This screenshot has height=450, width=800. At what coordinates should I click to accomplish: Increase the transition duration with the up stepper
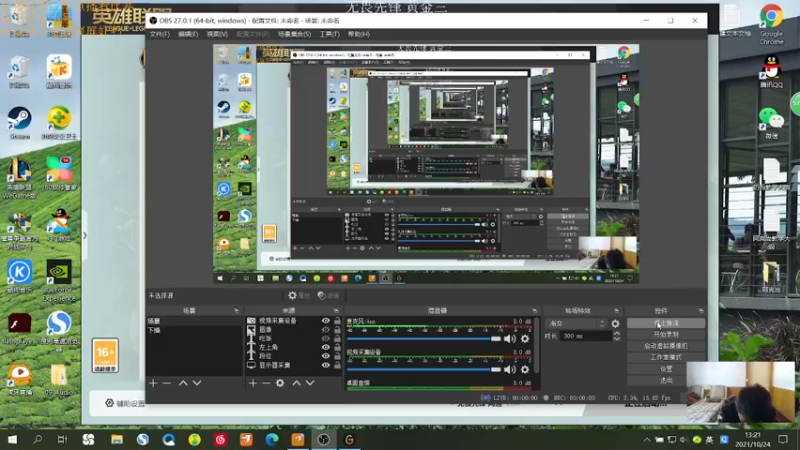click(617, 333)
